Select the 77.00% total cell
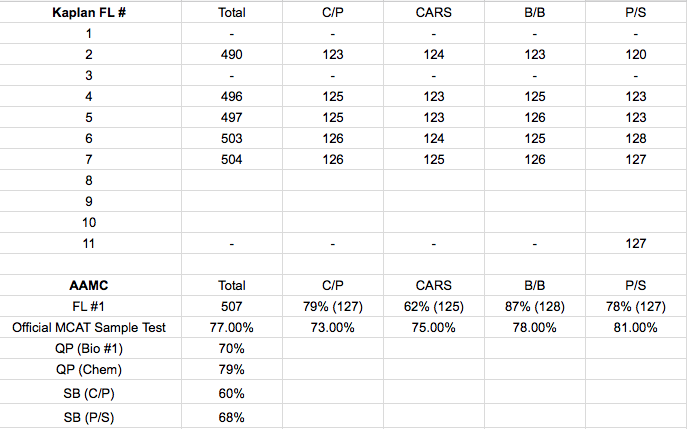This screenshot has height=429, width=687. point(232,327)
